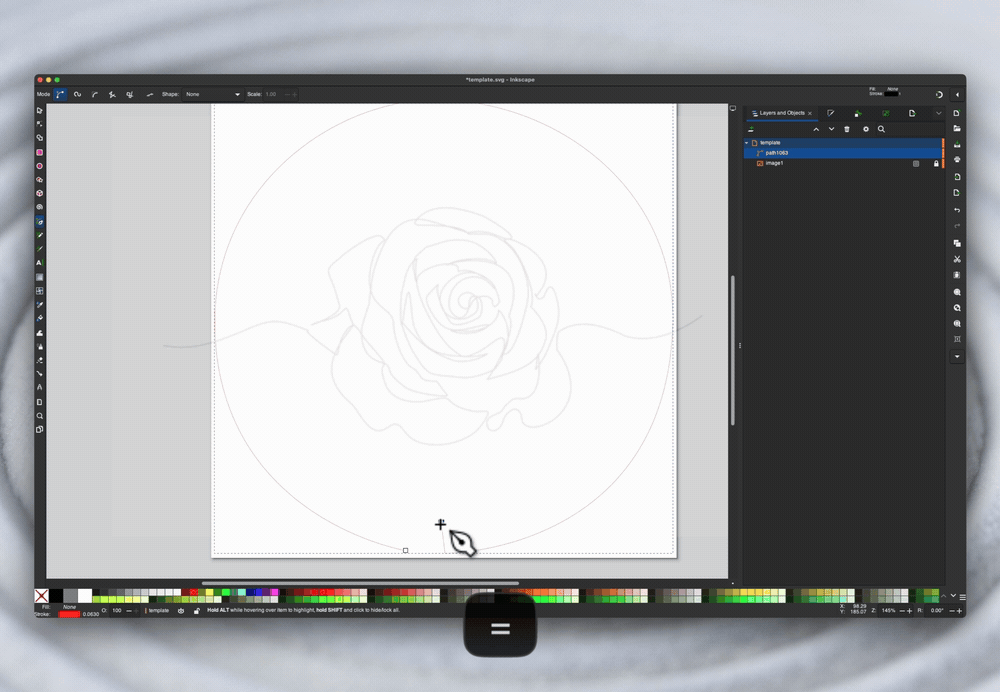
Task: Select the Dropper color picker tool
Action: click(x=40, y=305)
